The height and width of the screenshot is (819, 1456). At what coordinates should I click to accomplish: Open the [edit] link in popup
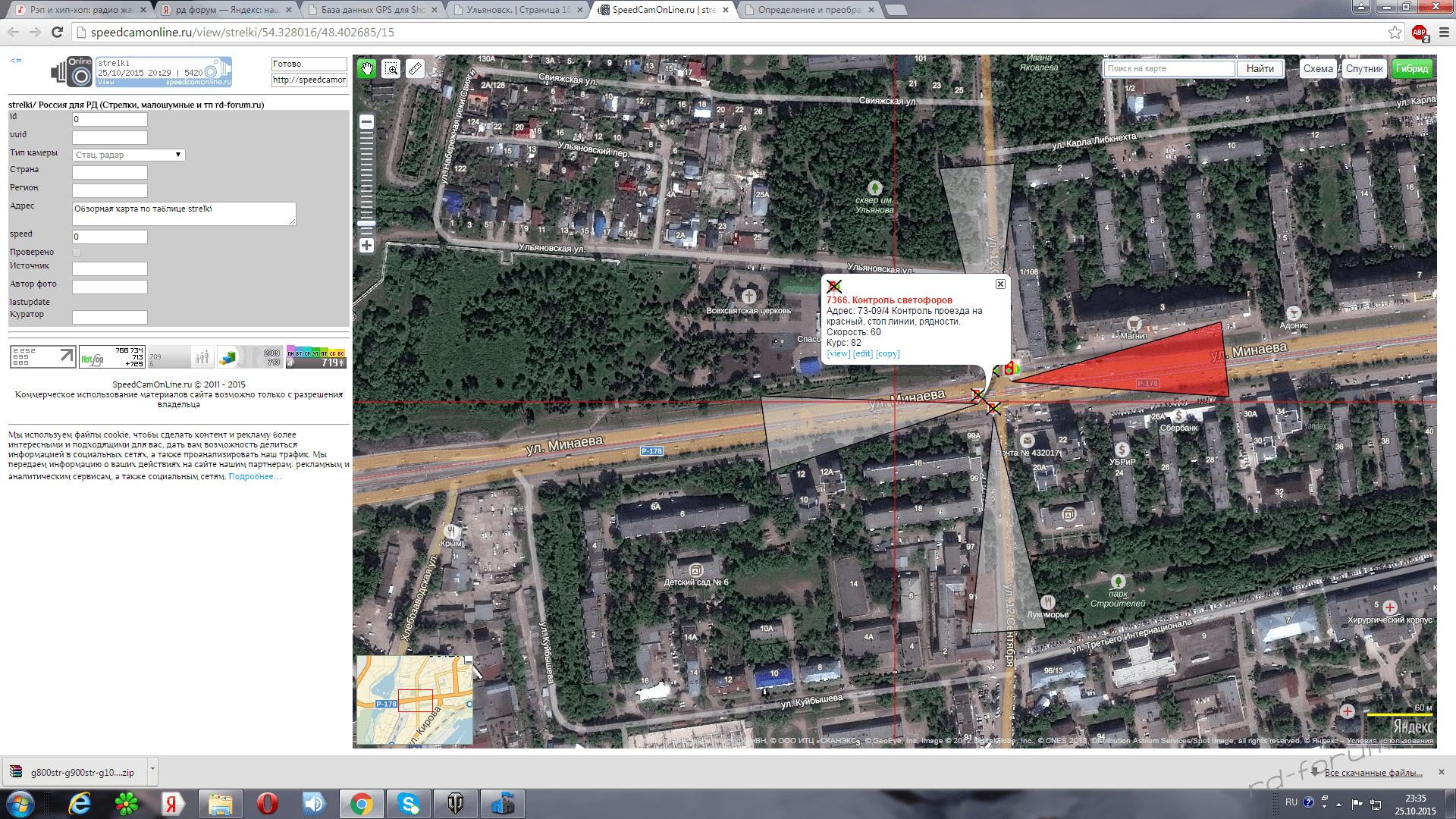tap(863, 353)
